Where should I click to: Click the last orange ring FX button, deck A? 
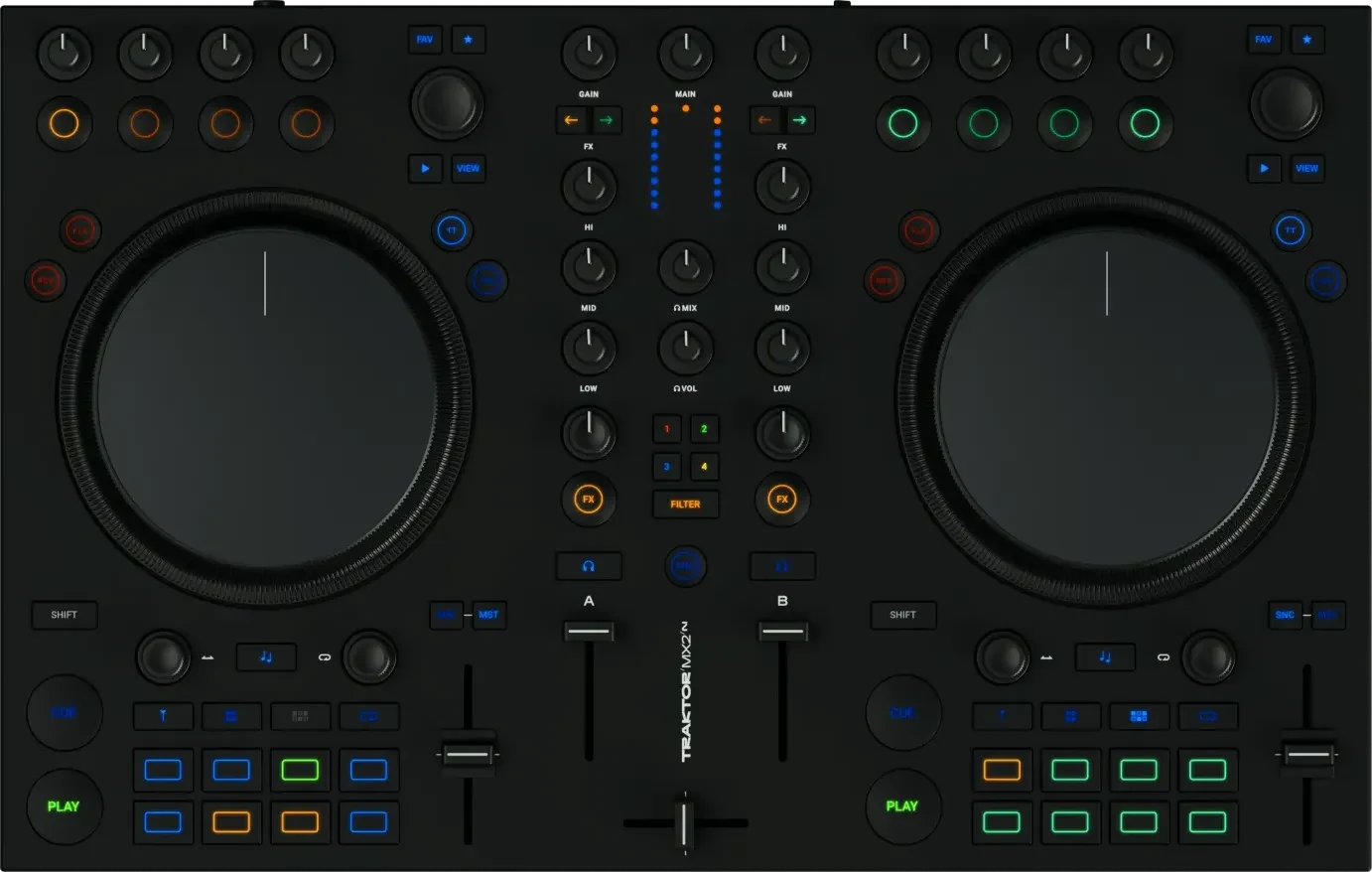306,124
